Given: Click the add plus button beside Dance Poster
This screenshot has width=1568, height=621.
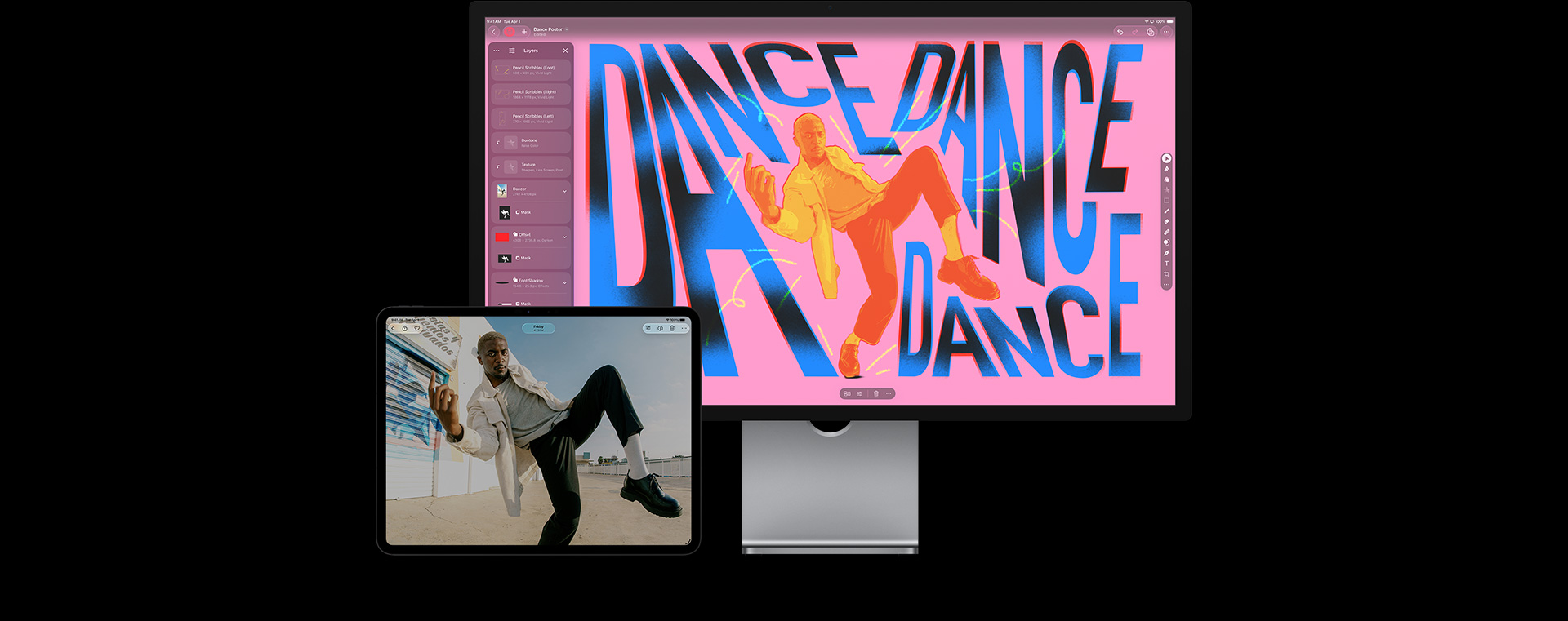Looking at the screenshot, I should click(x=524, y=32).
